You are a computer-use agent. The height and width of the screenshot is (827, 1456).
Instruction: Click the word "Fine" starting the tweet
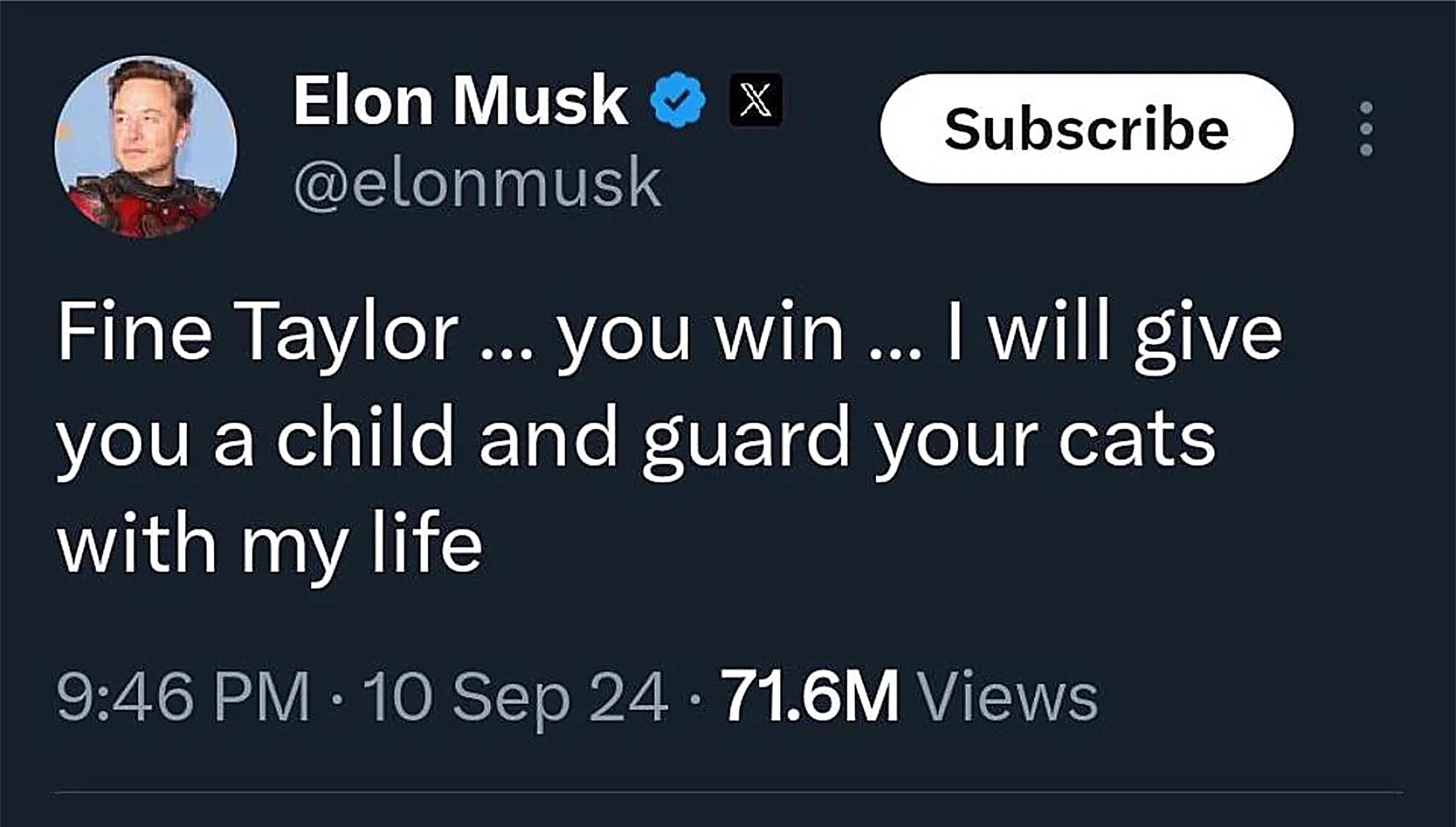point(135,333)
